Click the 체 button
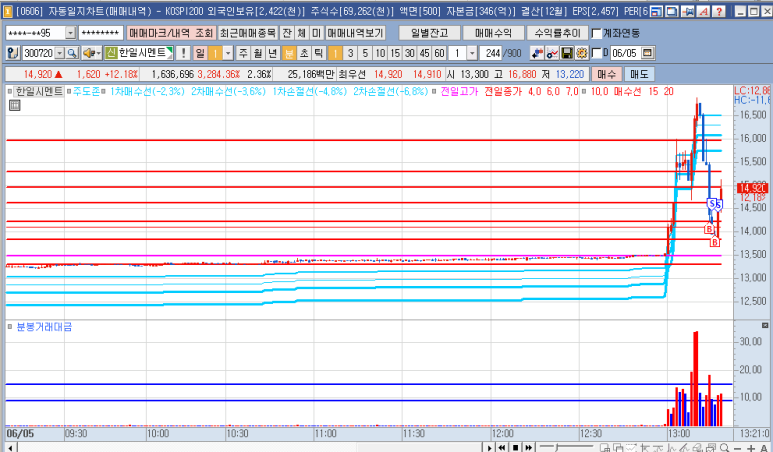 point(302,33)
